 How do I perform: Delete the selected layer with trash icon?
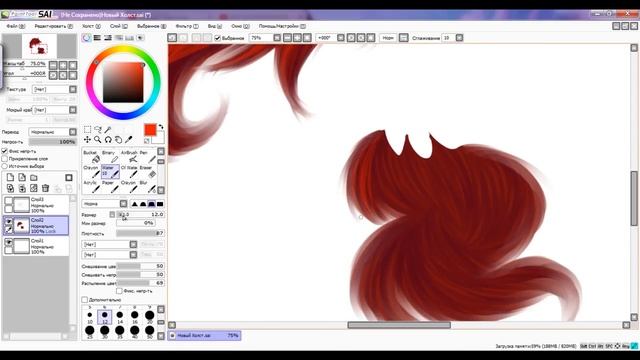pos(45,188)
